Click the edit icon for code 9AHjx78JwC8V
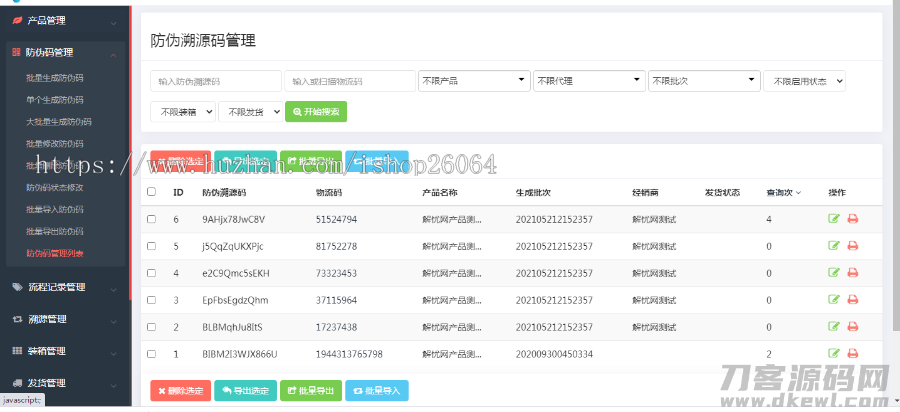This screenshot has width=900, height=412. (834, 219)
